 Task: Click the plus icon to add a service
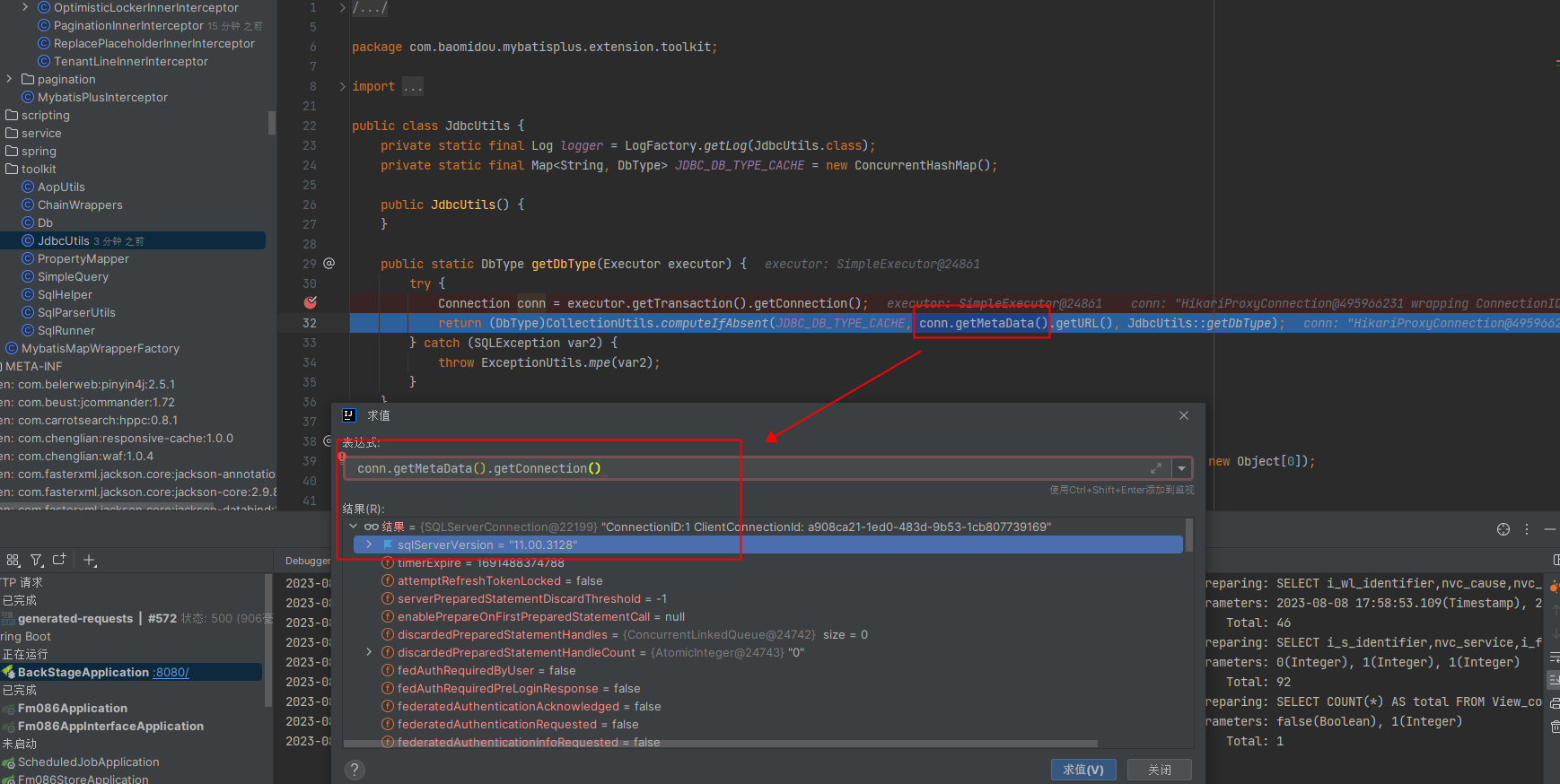click(89, 560)
